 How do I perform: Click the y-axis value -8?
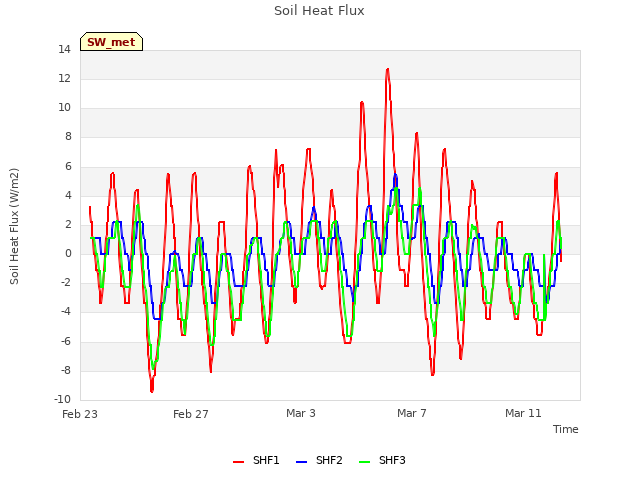(x=66, y=371)
